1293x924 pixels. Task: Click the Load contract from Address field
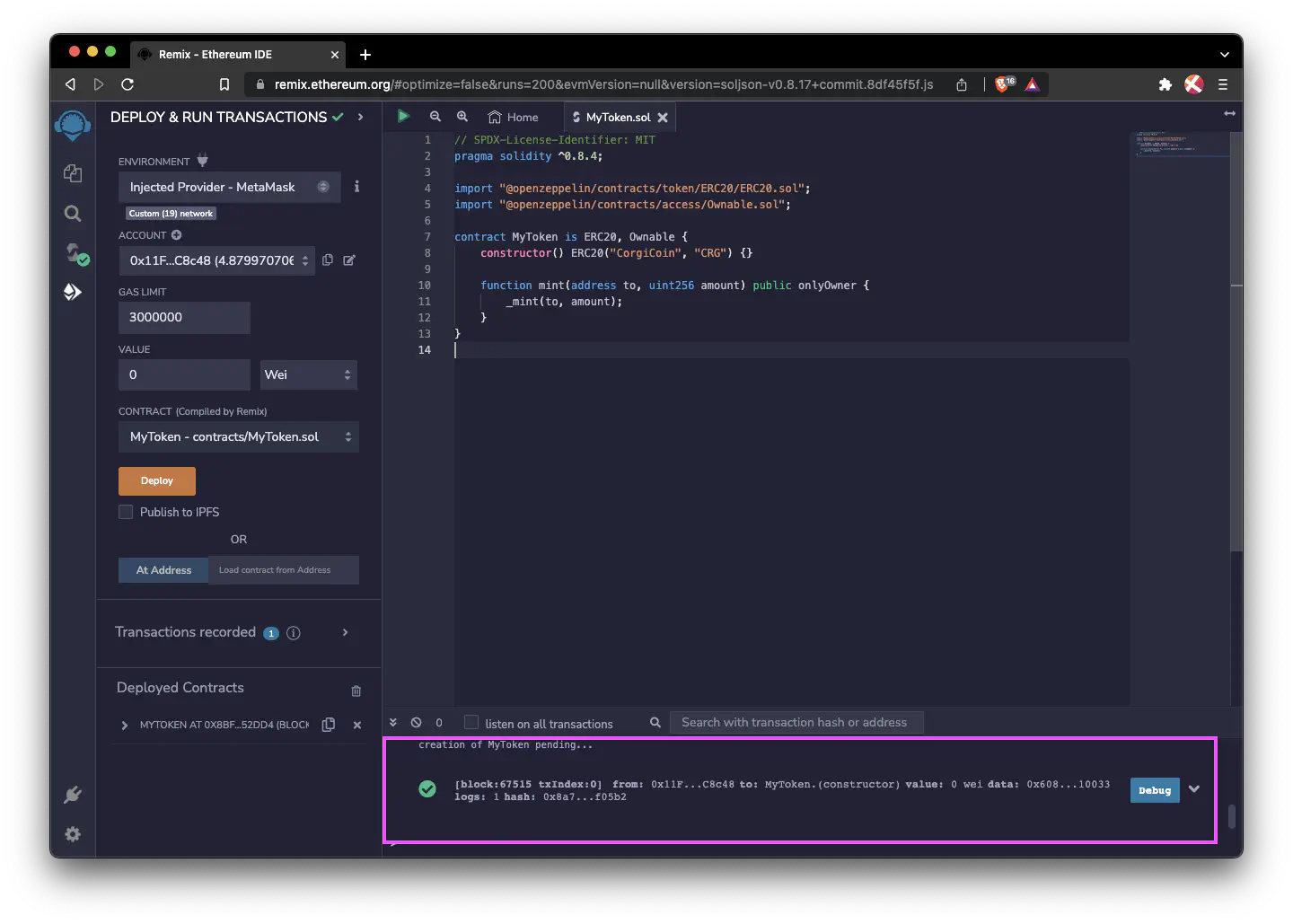pyautogui.click(x=284, y=570)
